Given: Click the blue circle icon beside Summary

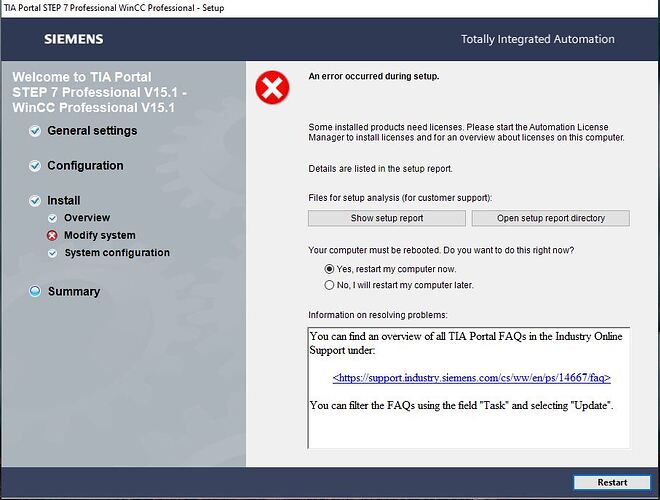Looking at the screenshot, I should 35,291.
